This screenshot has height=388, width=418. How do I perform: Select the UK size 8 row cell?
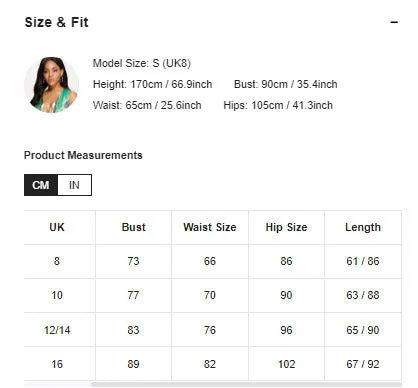tap(57, 261)
